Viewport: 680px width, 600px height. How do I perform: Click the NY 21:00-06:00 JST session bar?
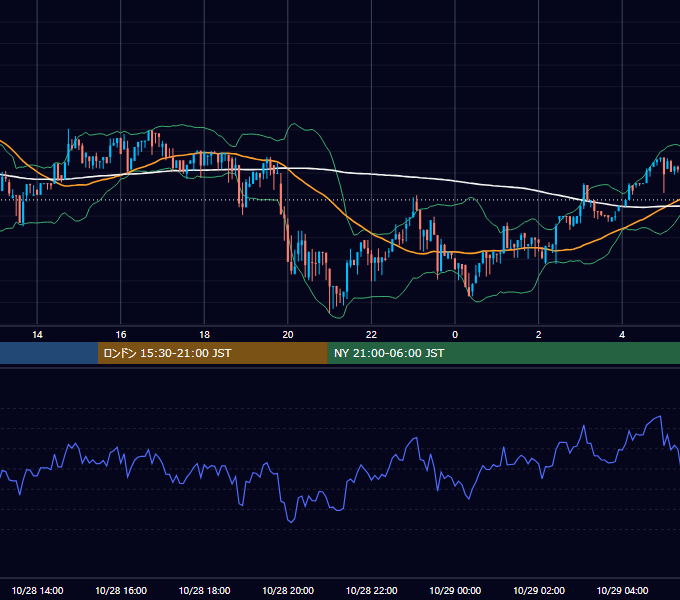click(x=503, y=353)
